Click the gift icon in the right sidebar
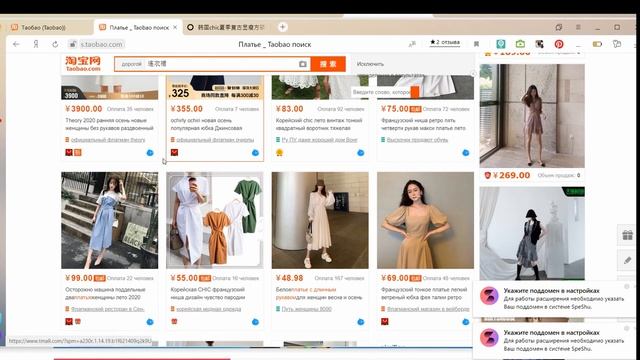Screen dimensions: 640x360 627,235
